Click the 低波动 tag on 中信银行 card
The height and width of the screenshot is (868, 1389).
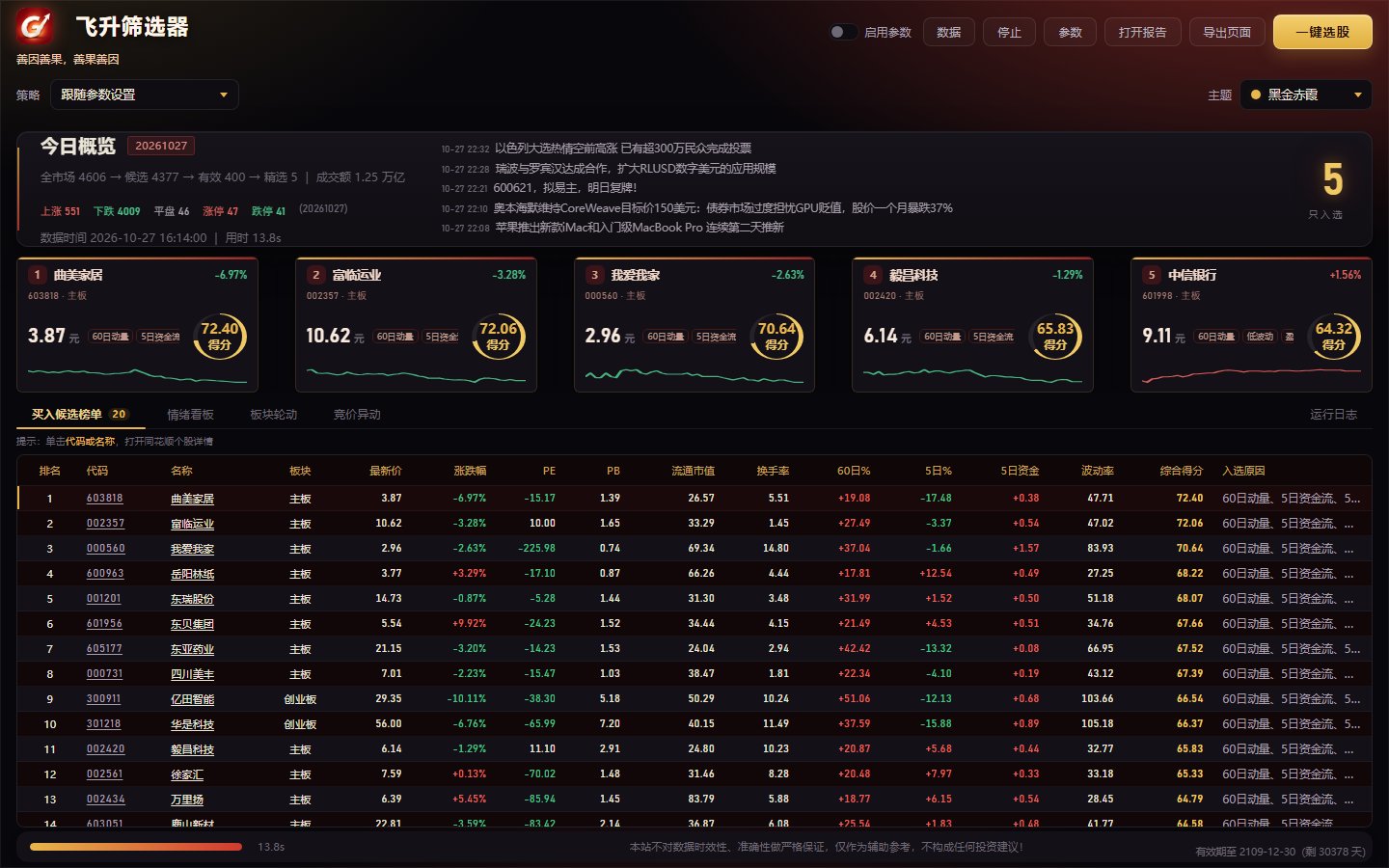pyautogui.click(x=1260, y=337)
